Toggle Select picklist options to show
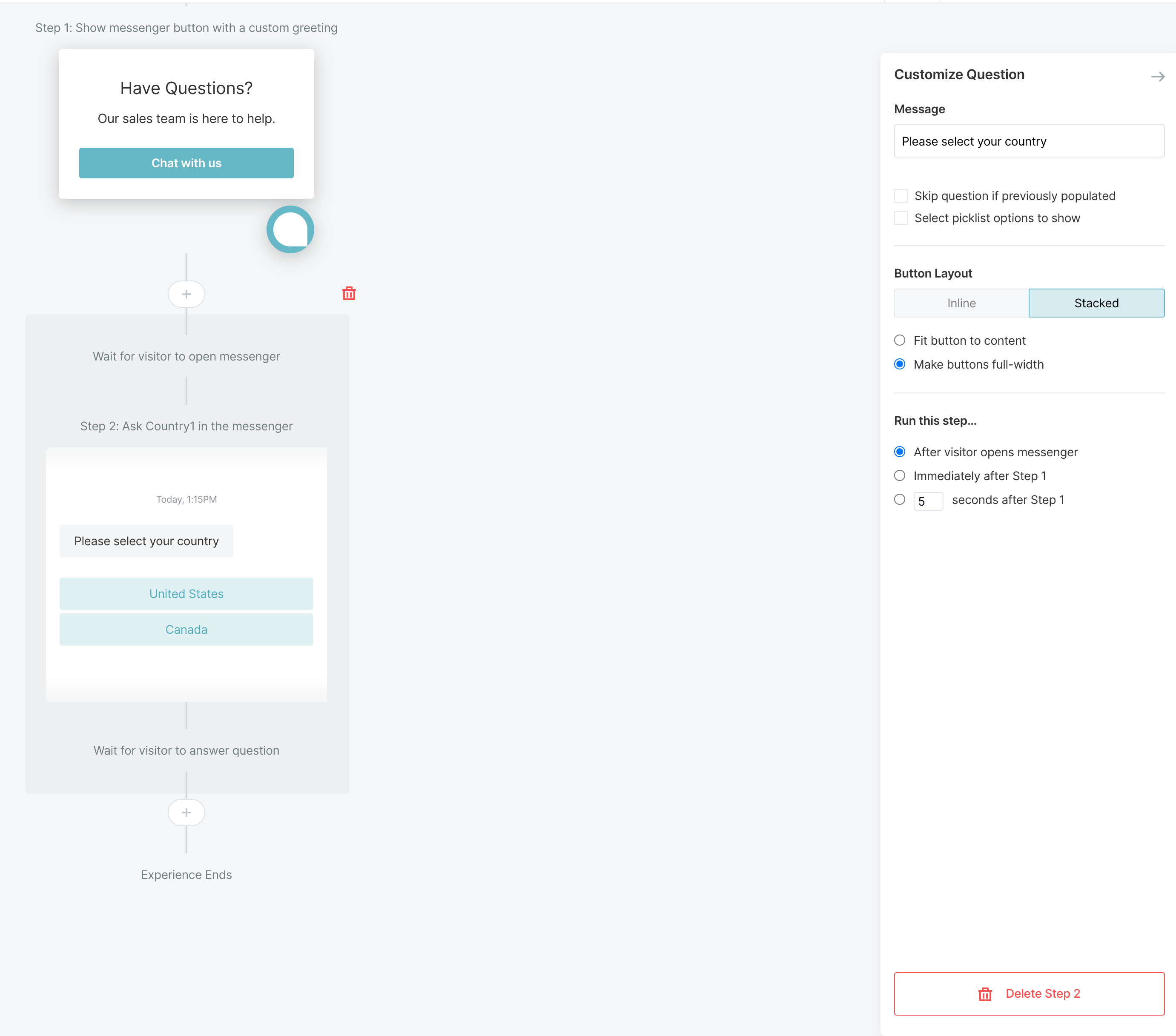 click(x=901, y=218)
